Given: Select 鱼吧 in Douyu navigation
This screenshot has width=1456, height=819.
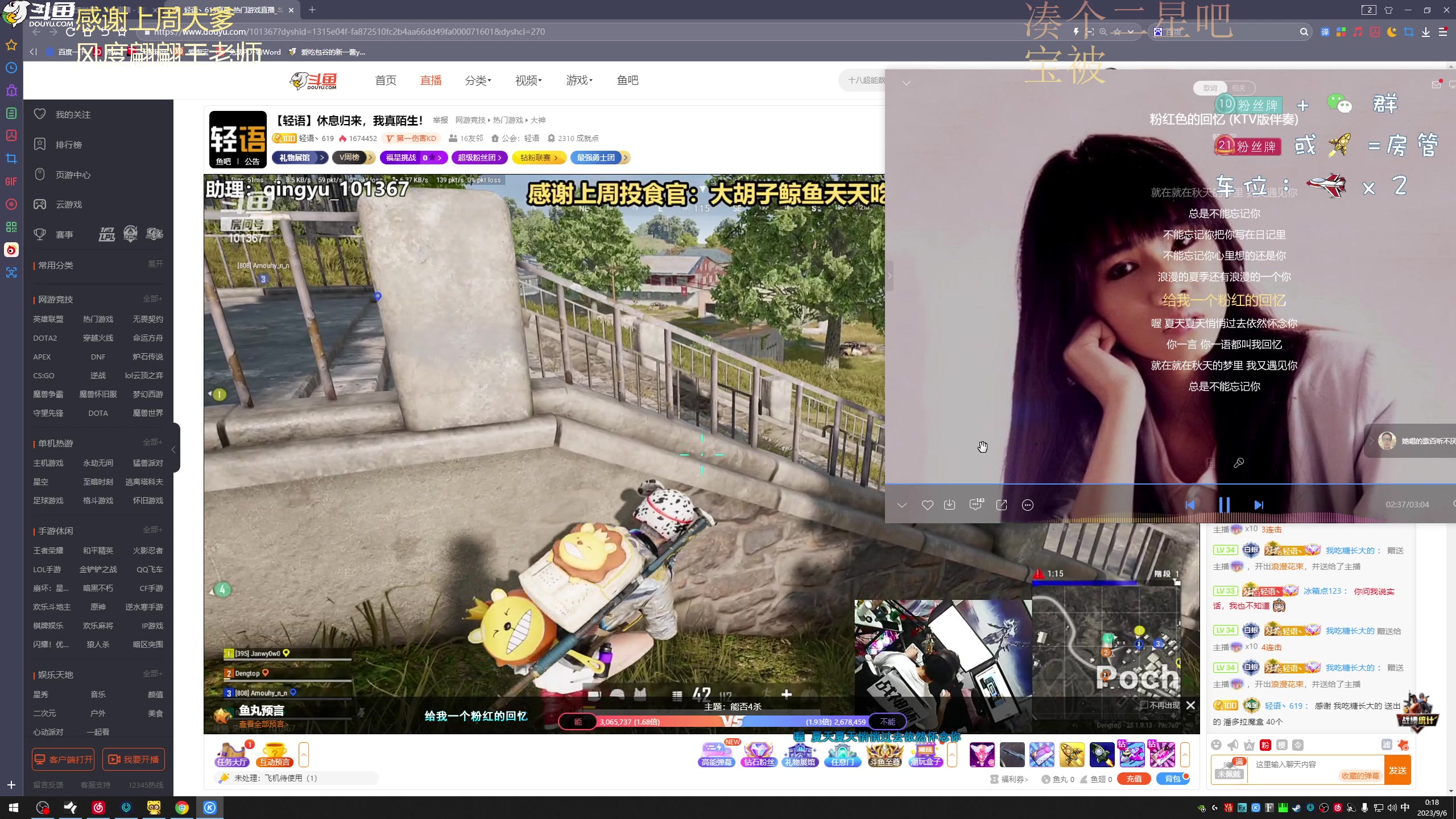Looking at the screenshot, I should (627, 80).
